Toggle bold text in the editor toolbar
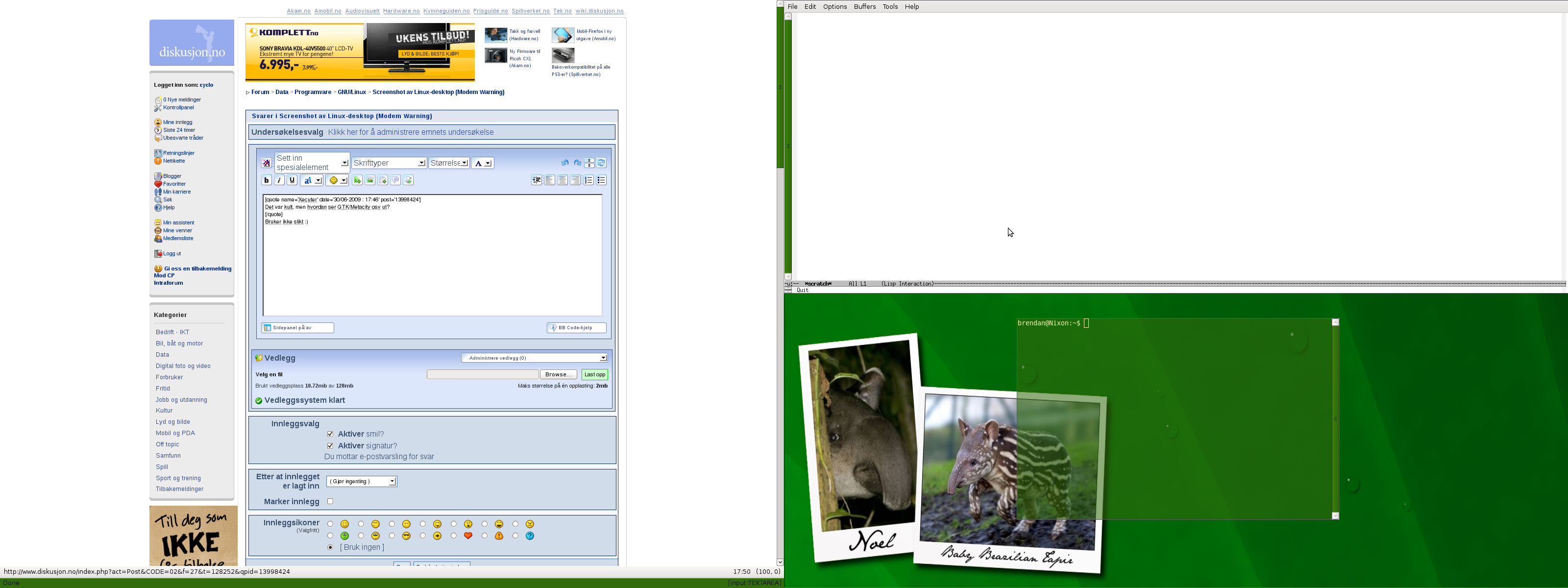 tap(266, 180)
